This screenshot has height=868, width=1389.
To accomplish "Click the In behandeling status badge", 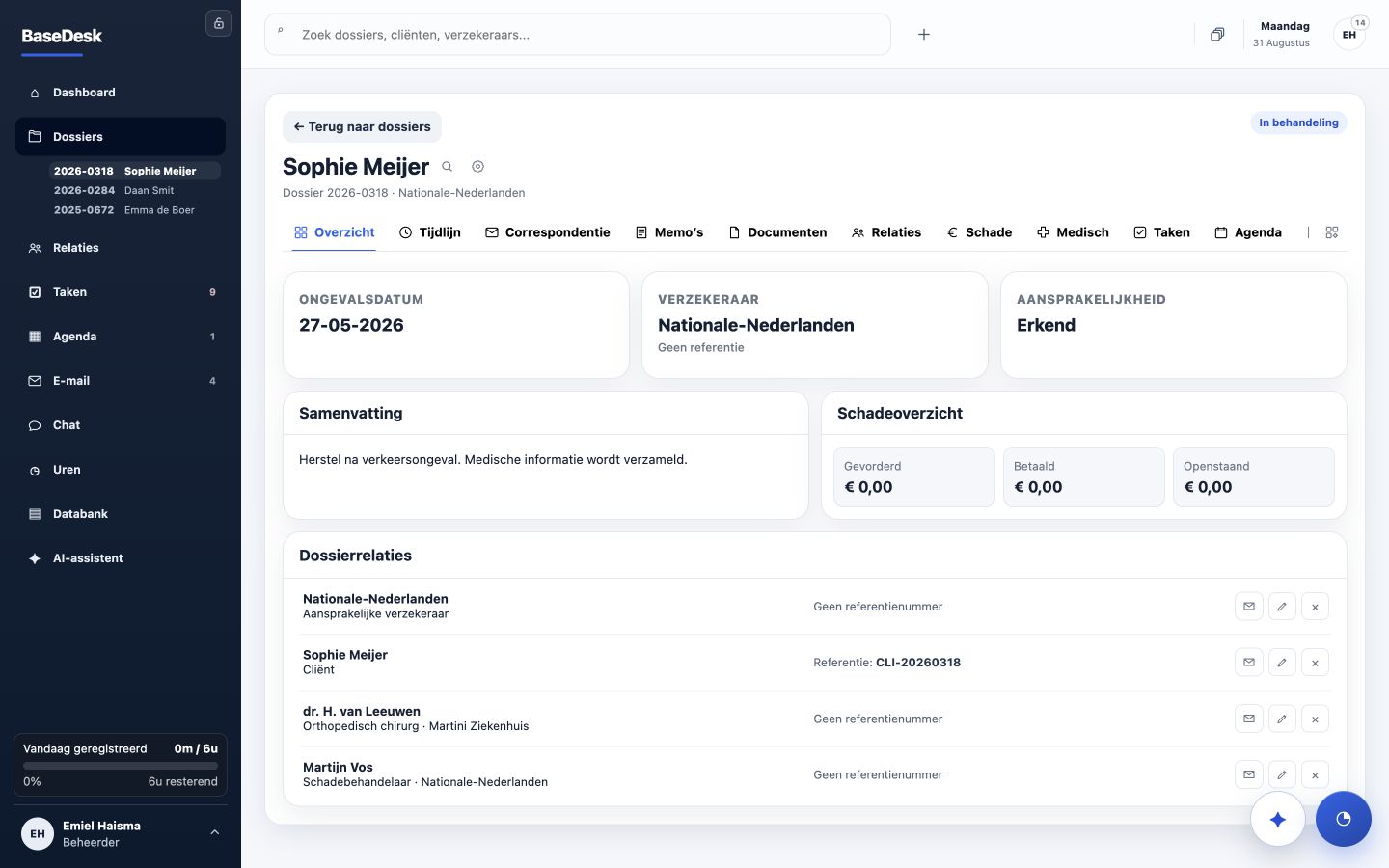I will (x=1298, y=122).
